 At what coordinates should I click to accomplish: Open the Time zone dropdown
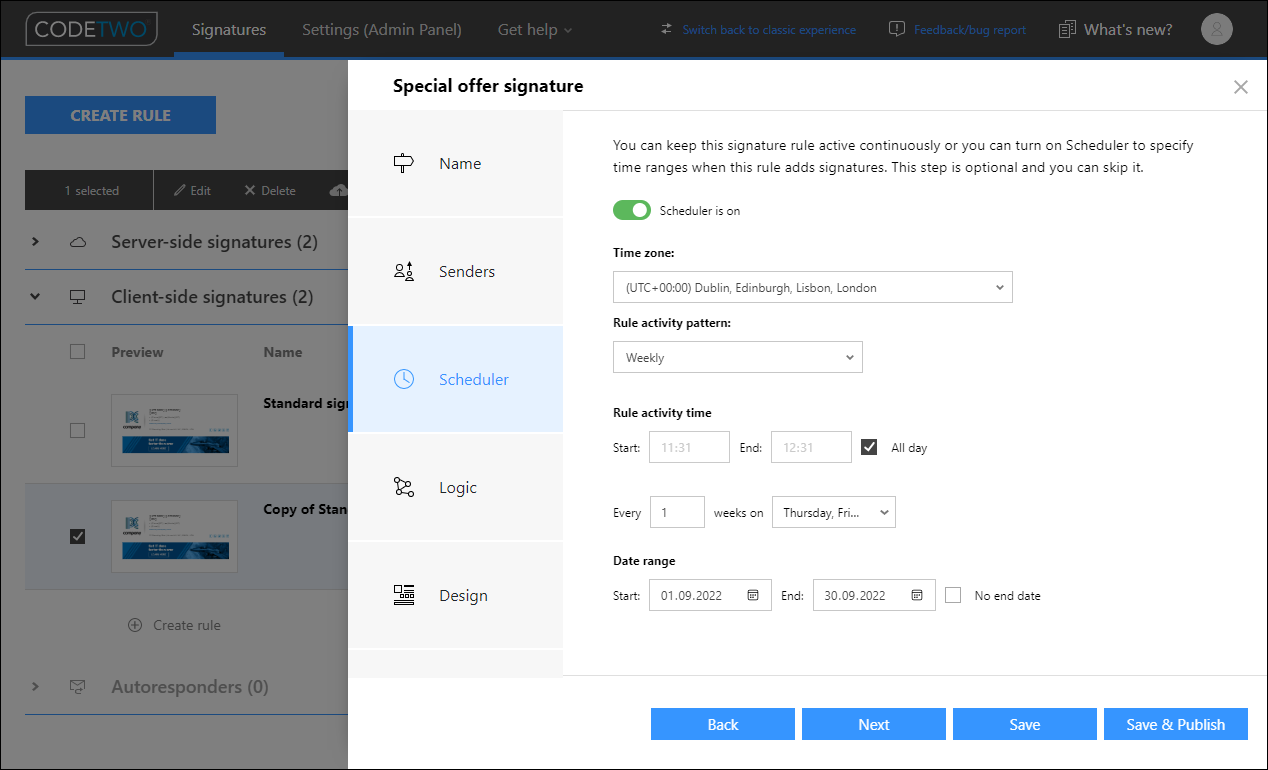coord(813,287)
